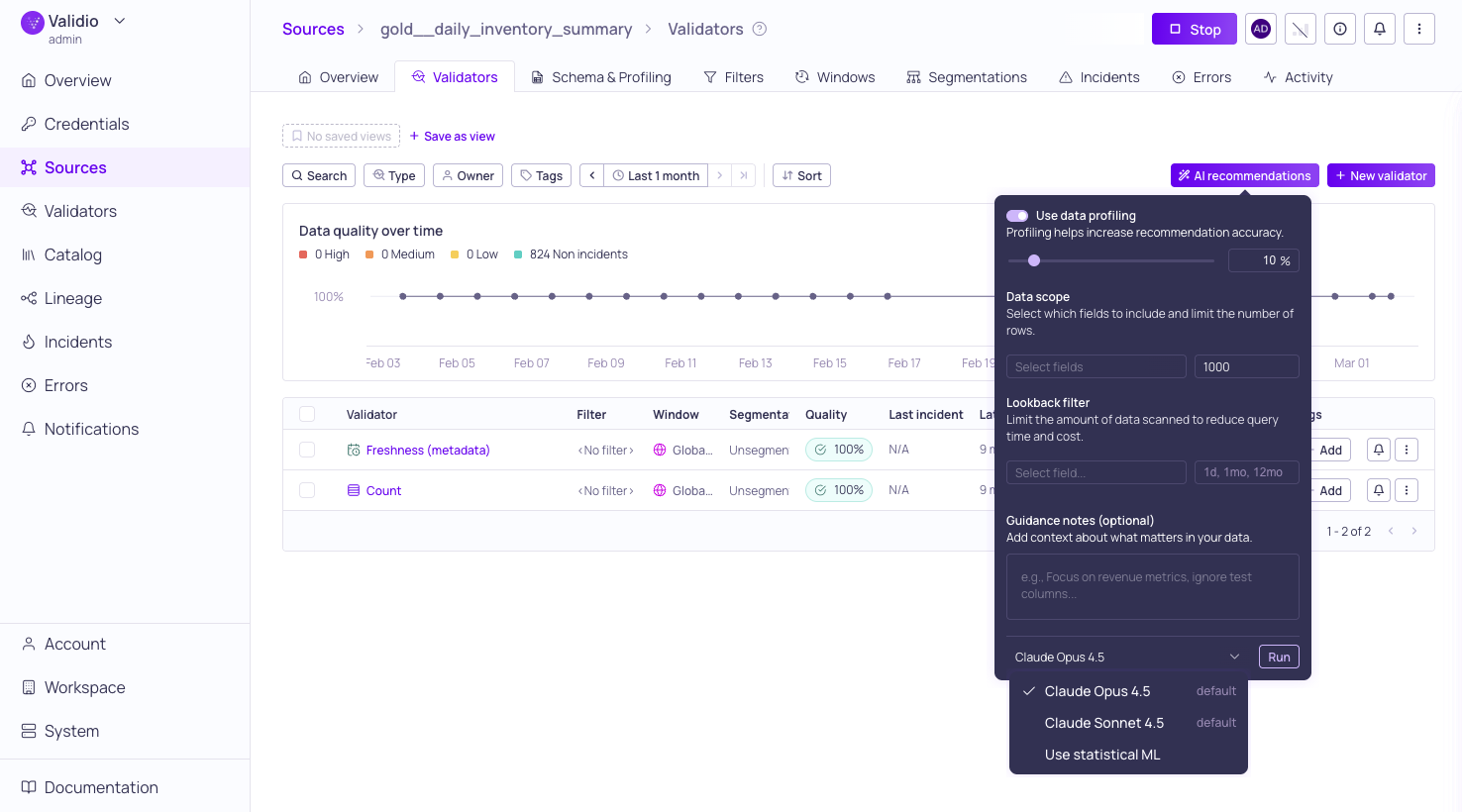The width and height of the screenshot is (1462, 812).
Task: Open the Freshness (metadata) validator link
Action: tap(428, 450)
